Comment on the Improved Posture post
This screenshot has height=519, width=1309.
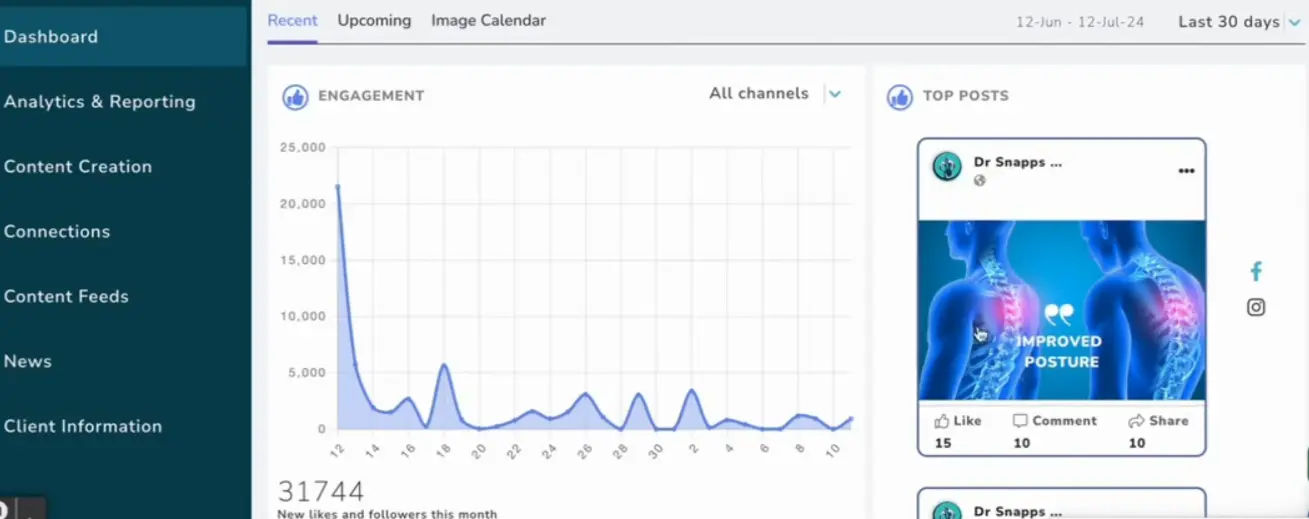click(x=1054, y=421)
